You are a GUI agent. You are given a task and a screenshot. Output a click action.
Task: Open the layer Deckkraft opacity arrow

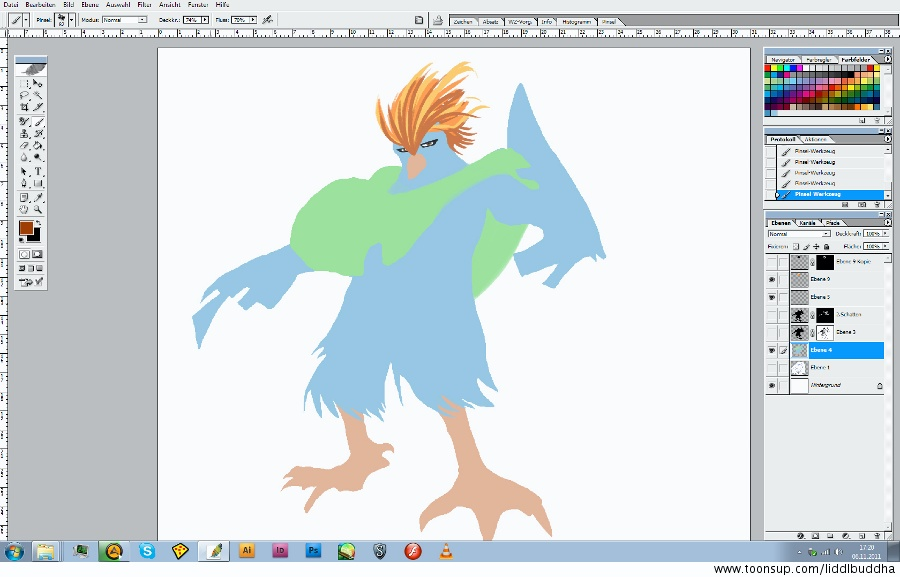pos(885,234)
